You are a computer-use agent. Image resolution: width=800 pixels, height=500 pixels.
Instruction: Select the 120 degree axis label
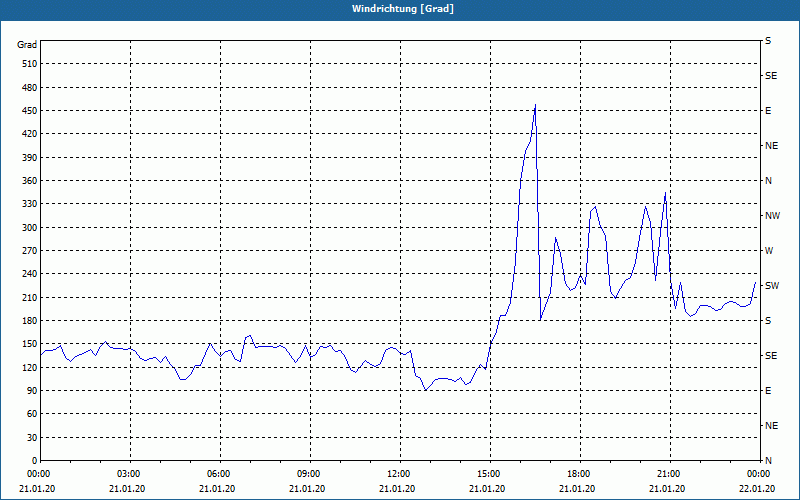[29, 367]
